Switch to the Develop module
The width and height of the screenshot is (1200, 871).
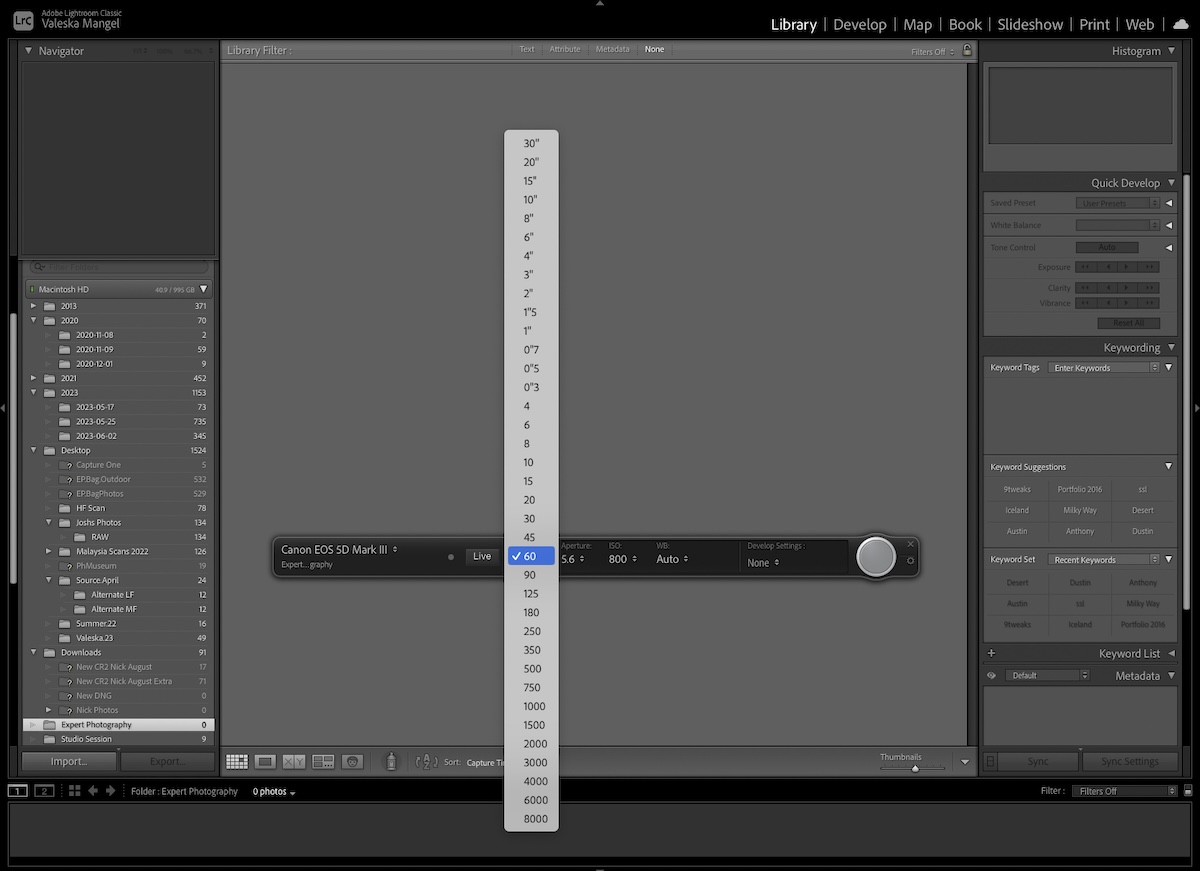pyautogui.click(x=859, y=24)
